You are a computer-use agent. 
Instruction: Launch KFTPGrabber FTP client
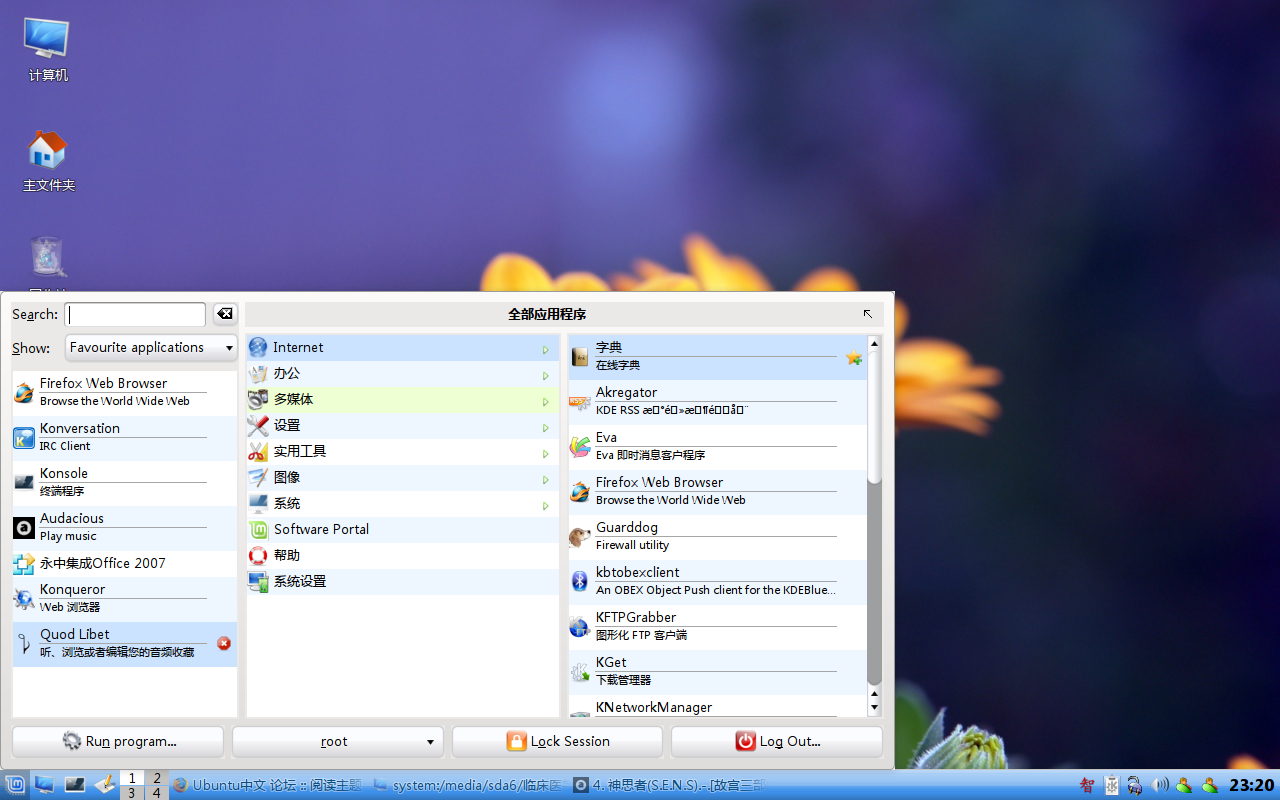[x=717, y=627]
